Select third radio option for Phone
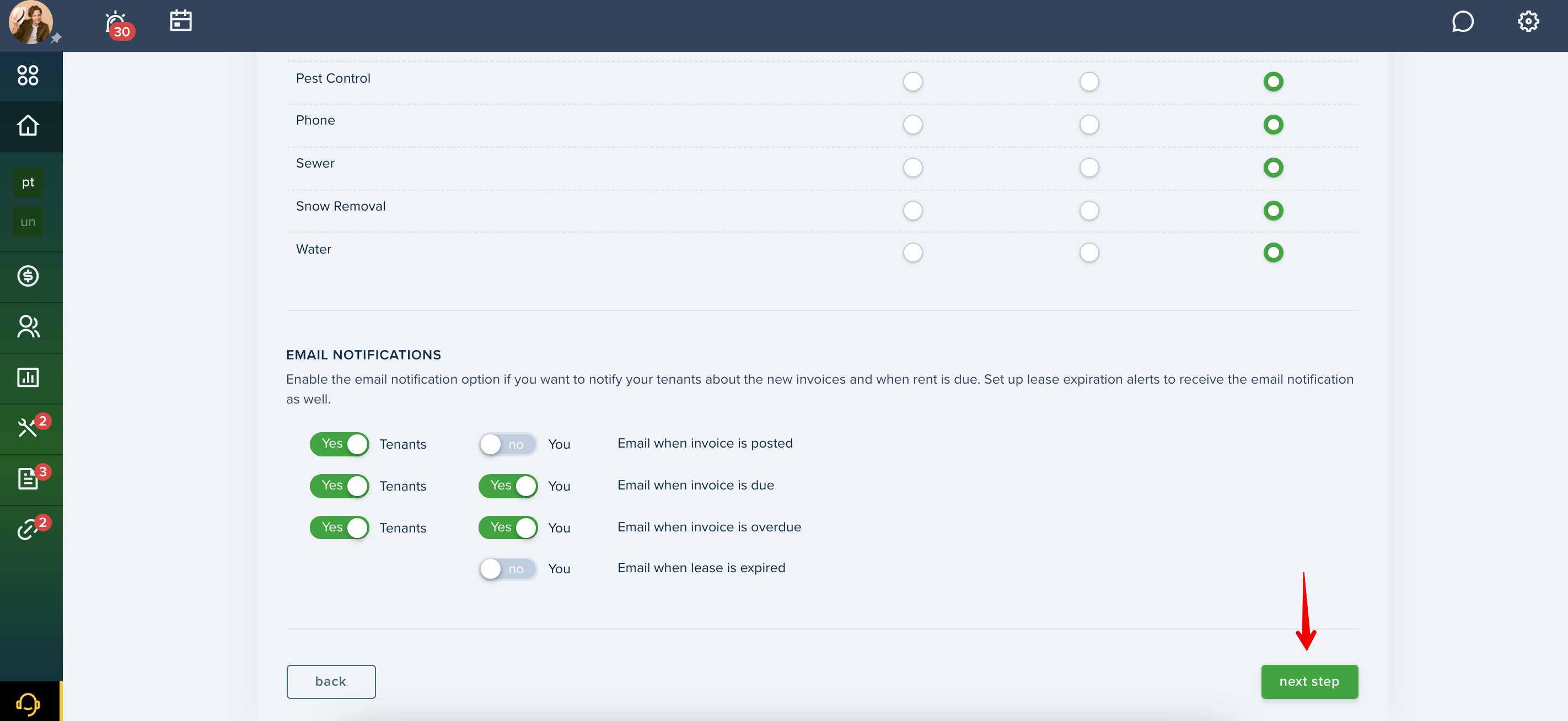 [x=1273, y=125]
